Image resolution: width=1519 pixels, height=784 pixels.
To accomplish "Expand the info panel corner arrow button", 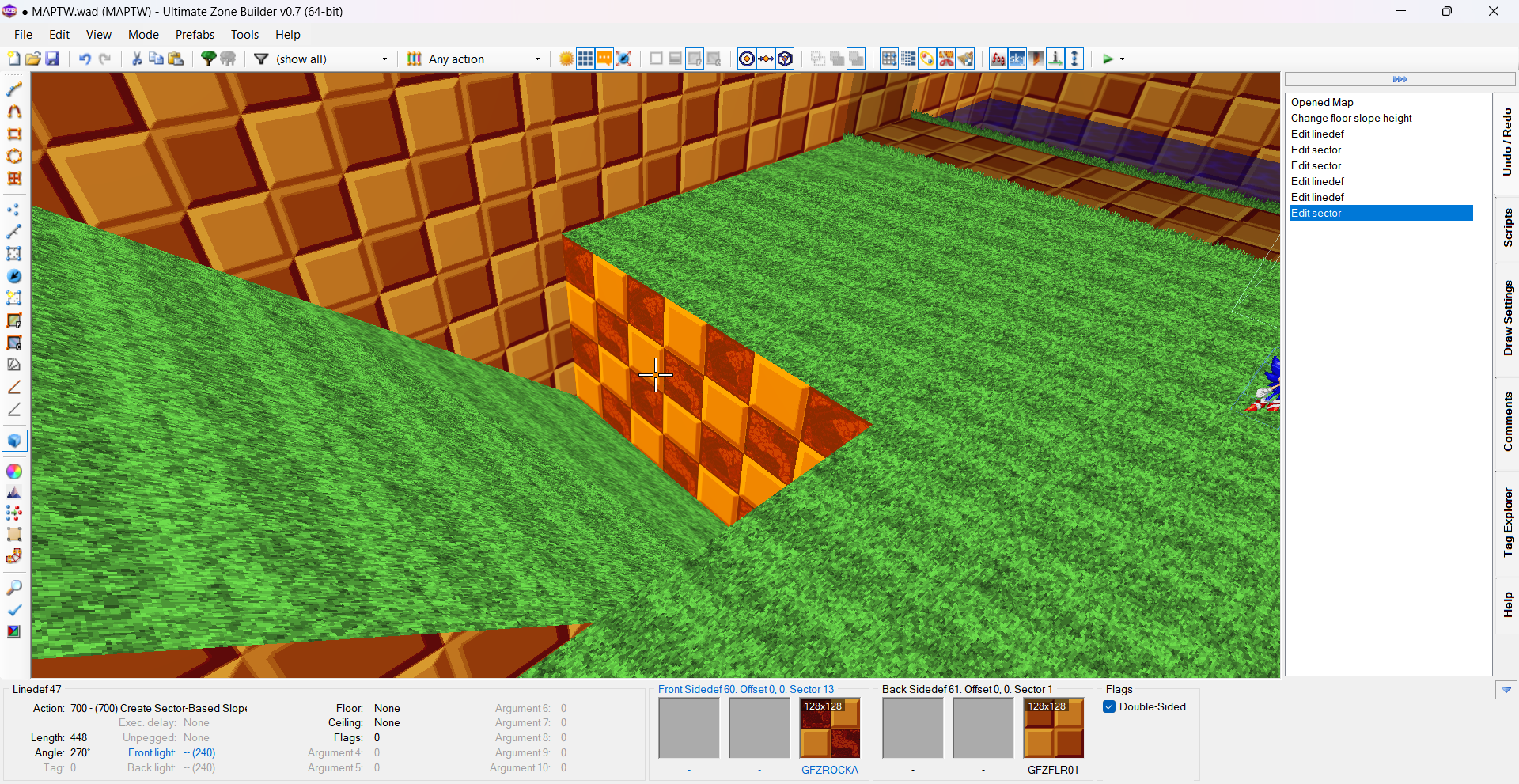I will point(1506,691).
